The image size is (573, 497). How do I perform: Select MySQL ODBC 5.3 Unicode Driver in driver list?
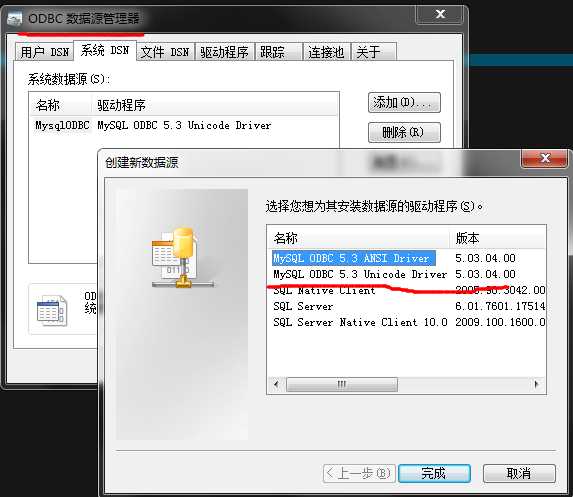click(360, 274)
